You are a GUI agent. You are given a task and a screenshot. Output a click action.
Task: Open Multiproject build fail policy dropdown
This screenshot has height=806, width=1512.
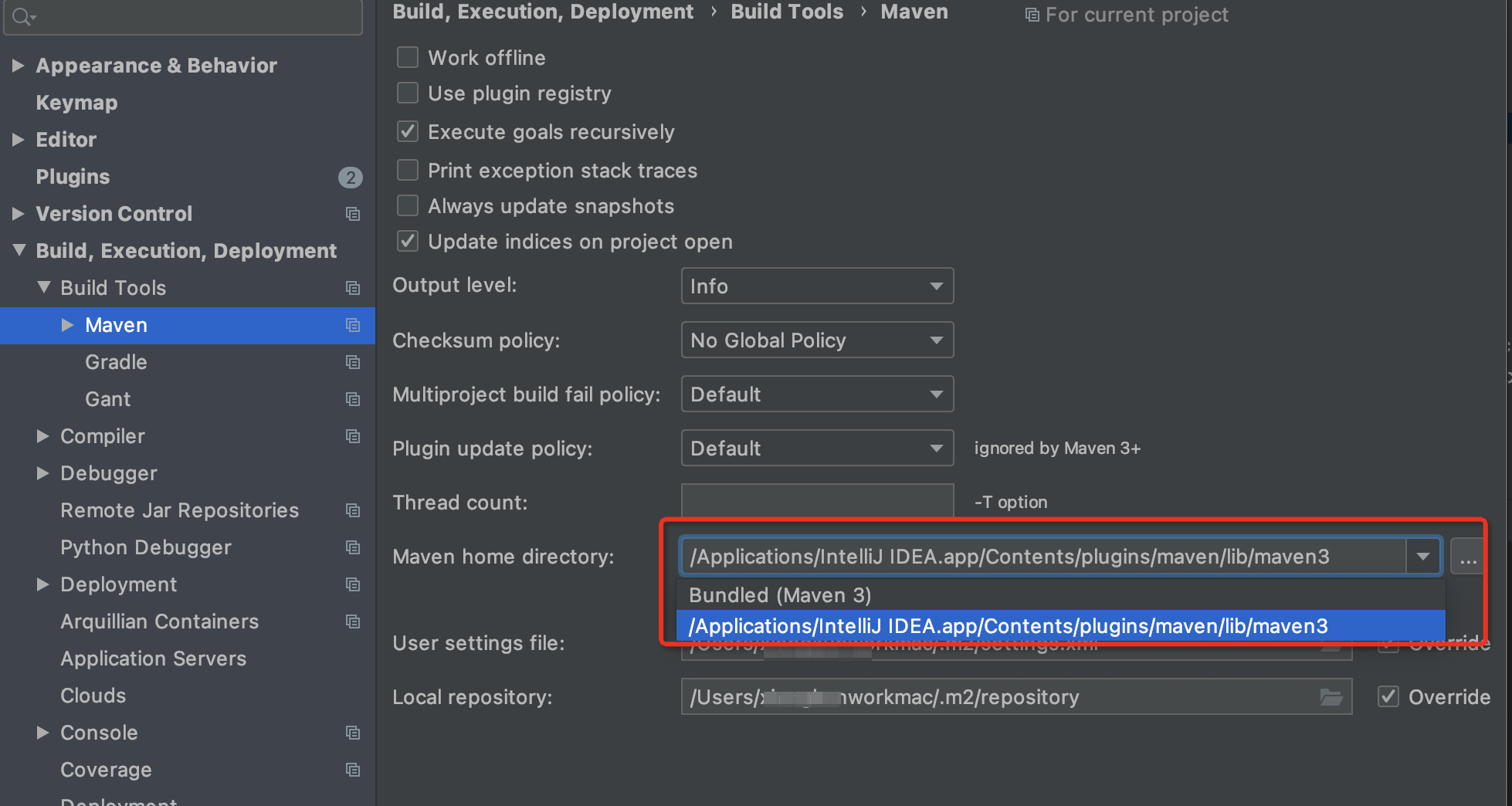pyautogui.click(x=817, y=395)
